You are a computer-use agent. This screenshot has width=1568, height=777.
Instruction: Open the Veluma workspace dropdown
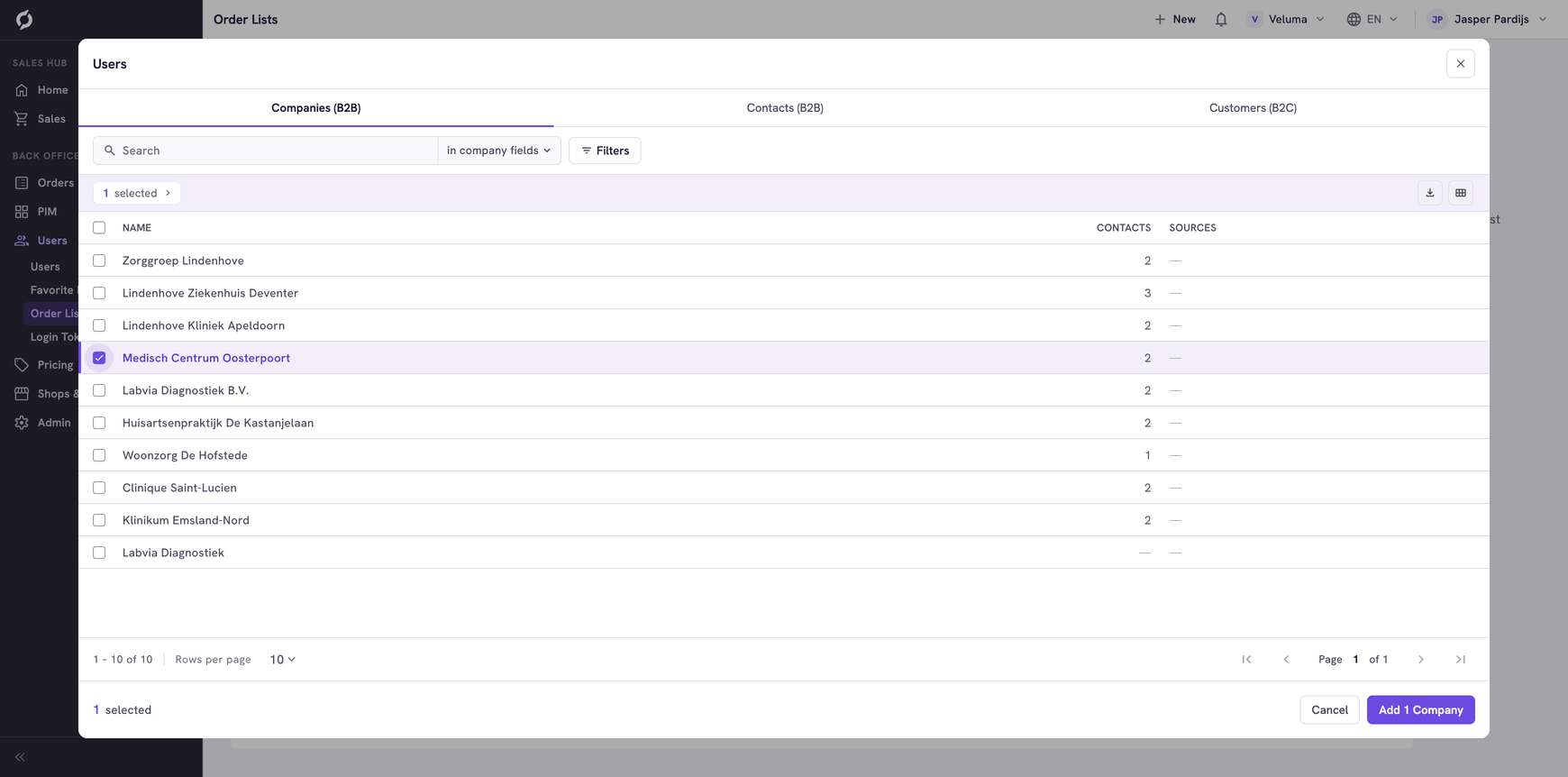(x=1286, y=19)
